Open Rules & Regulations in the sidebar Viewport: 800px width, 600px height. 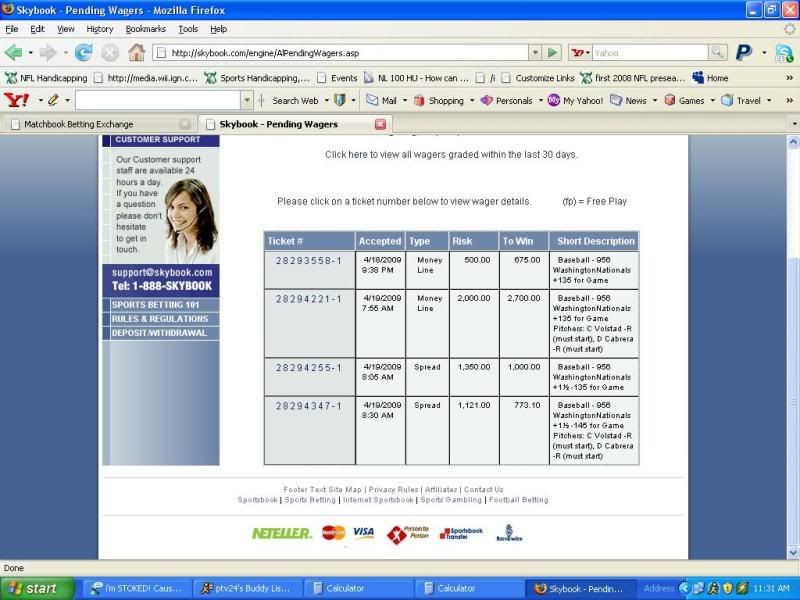[x=161, y=319]
